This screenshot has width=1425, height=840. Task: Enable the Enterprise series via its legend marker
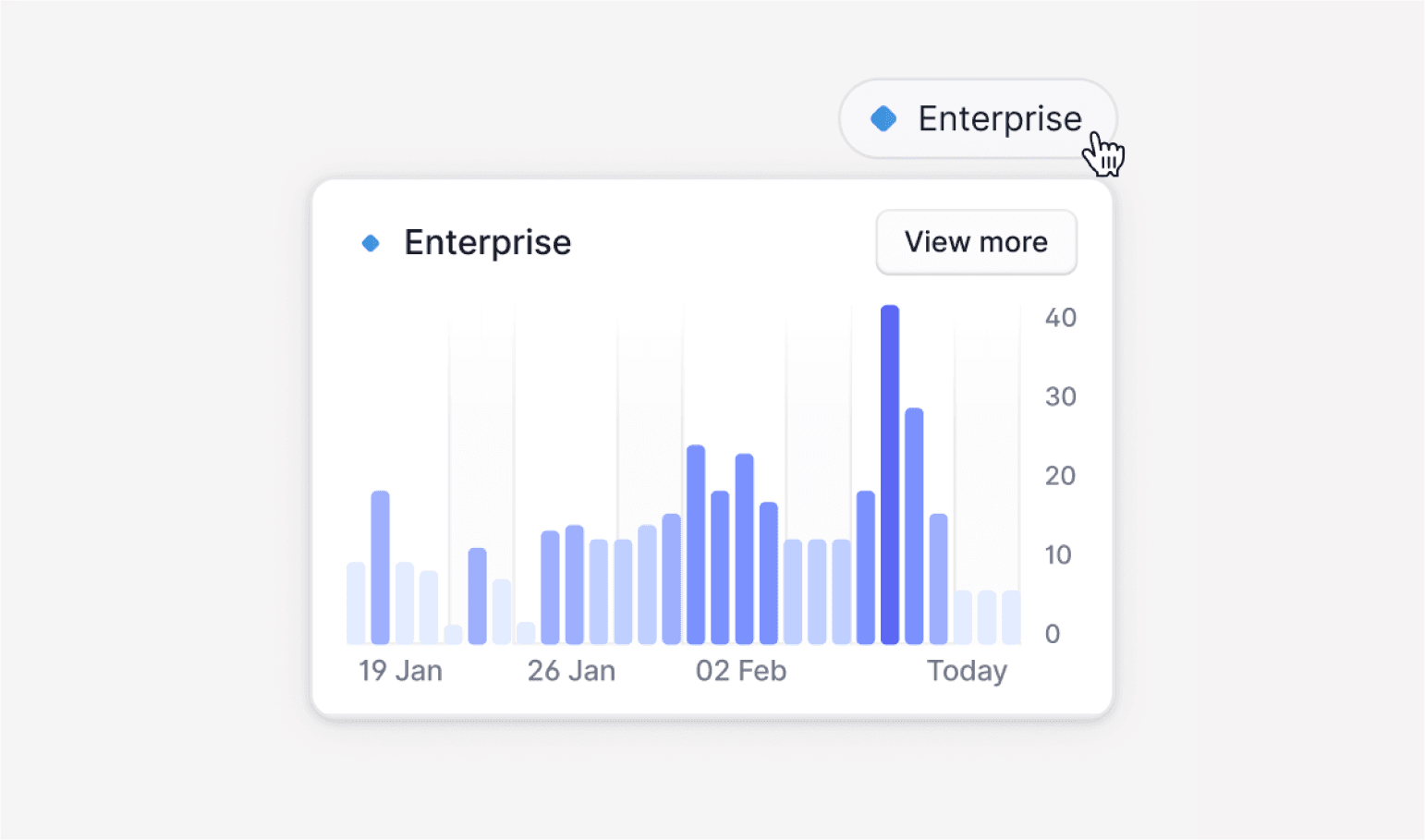point(371,242)
